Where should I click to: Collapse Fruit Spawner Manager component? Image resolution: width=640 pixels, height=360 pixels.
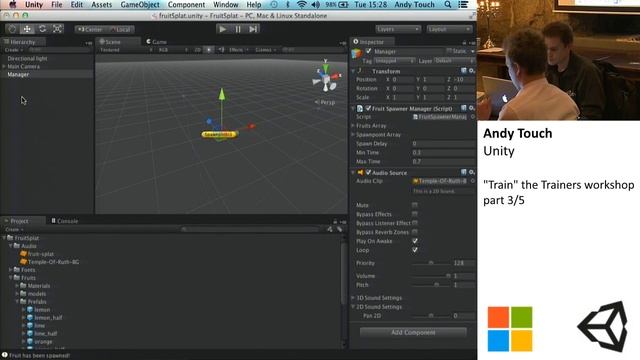point(353,108)
